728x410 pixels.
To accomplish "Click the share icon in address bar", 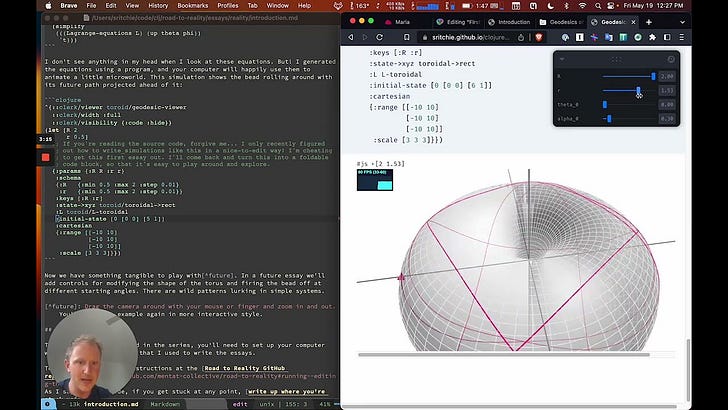I will click(x=521, y=37).
